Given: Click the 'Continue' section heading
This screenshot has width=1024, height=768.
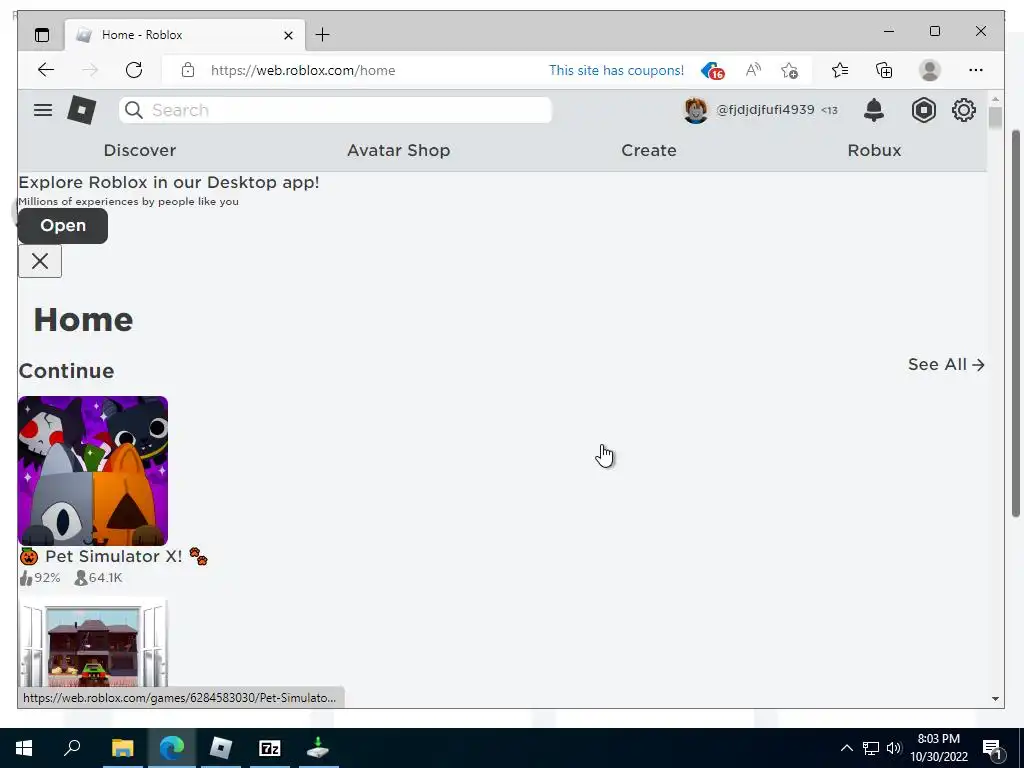Looking at the screenshot, I should (x=67, y=371).
